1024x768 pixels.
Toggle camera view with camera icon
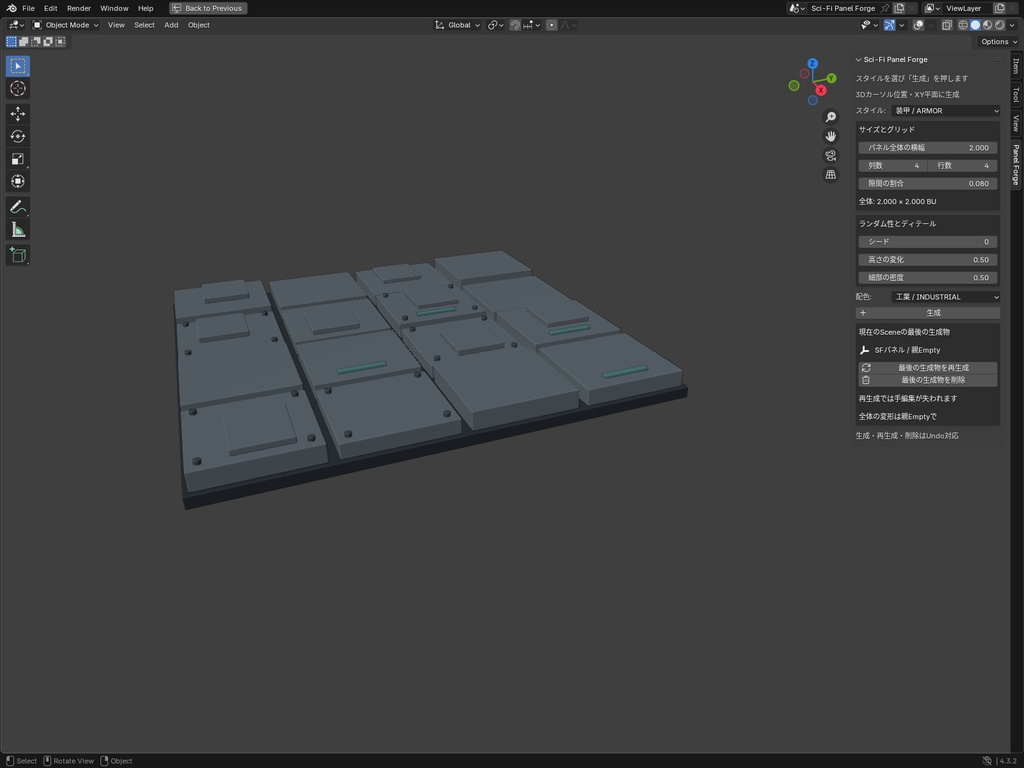[831, 155]
